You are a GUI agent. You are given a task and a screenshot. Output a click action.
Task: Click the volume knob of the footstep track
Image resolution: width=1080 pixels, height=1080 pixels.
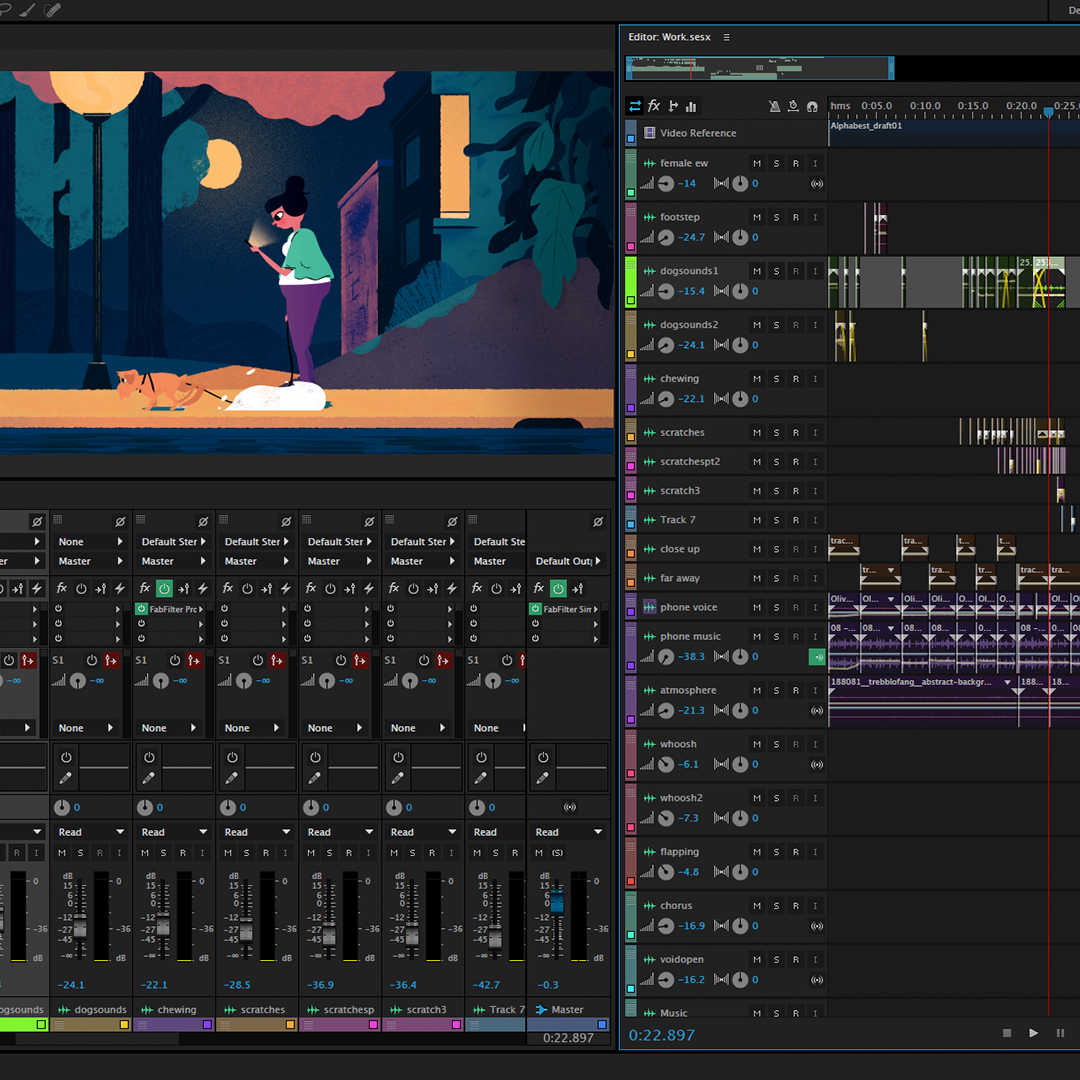(665, 238)
